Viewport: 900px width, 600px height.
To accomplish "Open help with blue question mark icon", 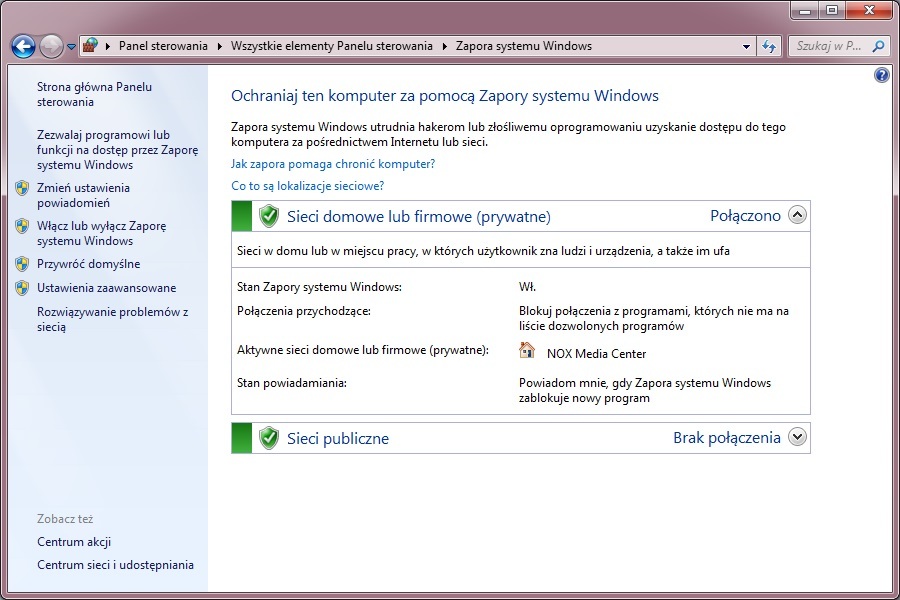I will tap(882, 75).
